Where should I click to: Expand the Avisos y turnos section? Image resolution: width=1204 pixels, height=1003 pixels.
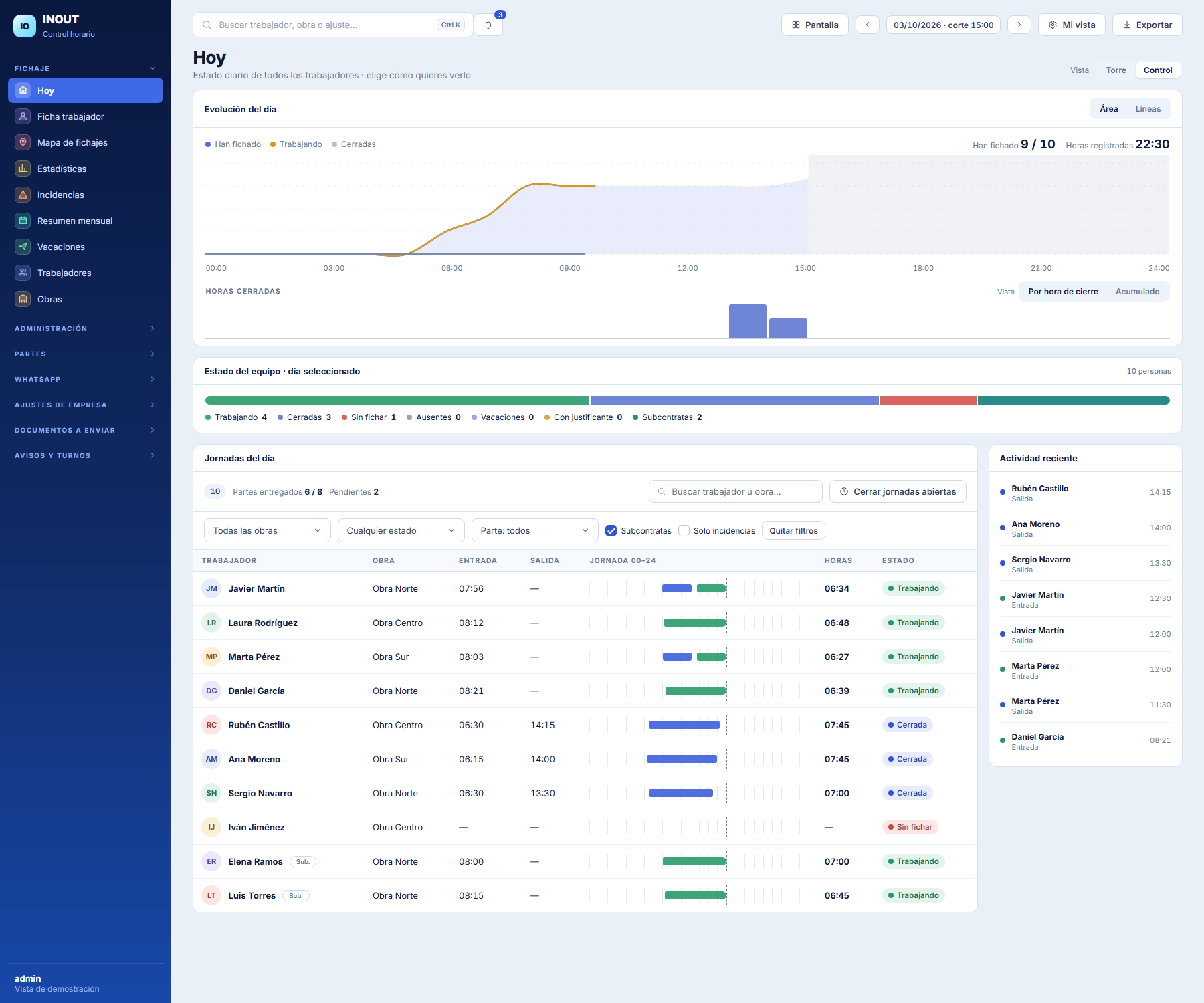[x=85, y=455]
